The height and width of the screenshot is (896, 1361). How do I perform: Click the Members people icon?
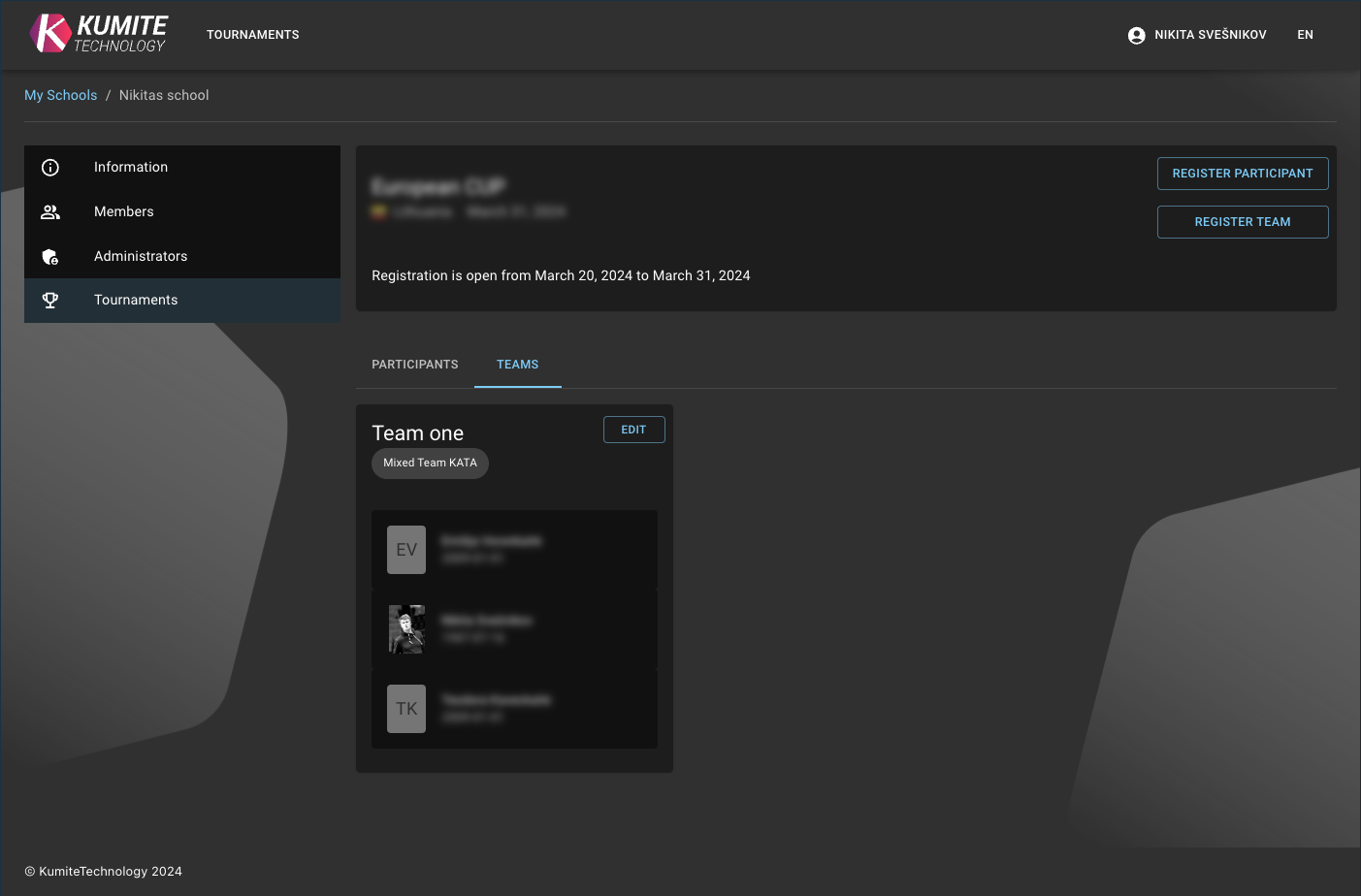tap(50, 212)
